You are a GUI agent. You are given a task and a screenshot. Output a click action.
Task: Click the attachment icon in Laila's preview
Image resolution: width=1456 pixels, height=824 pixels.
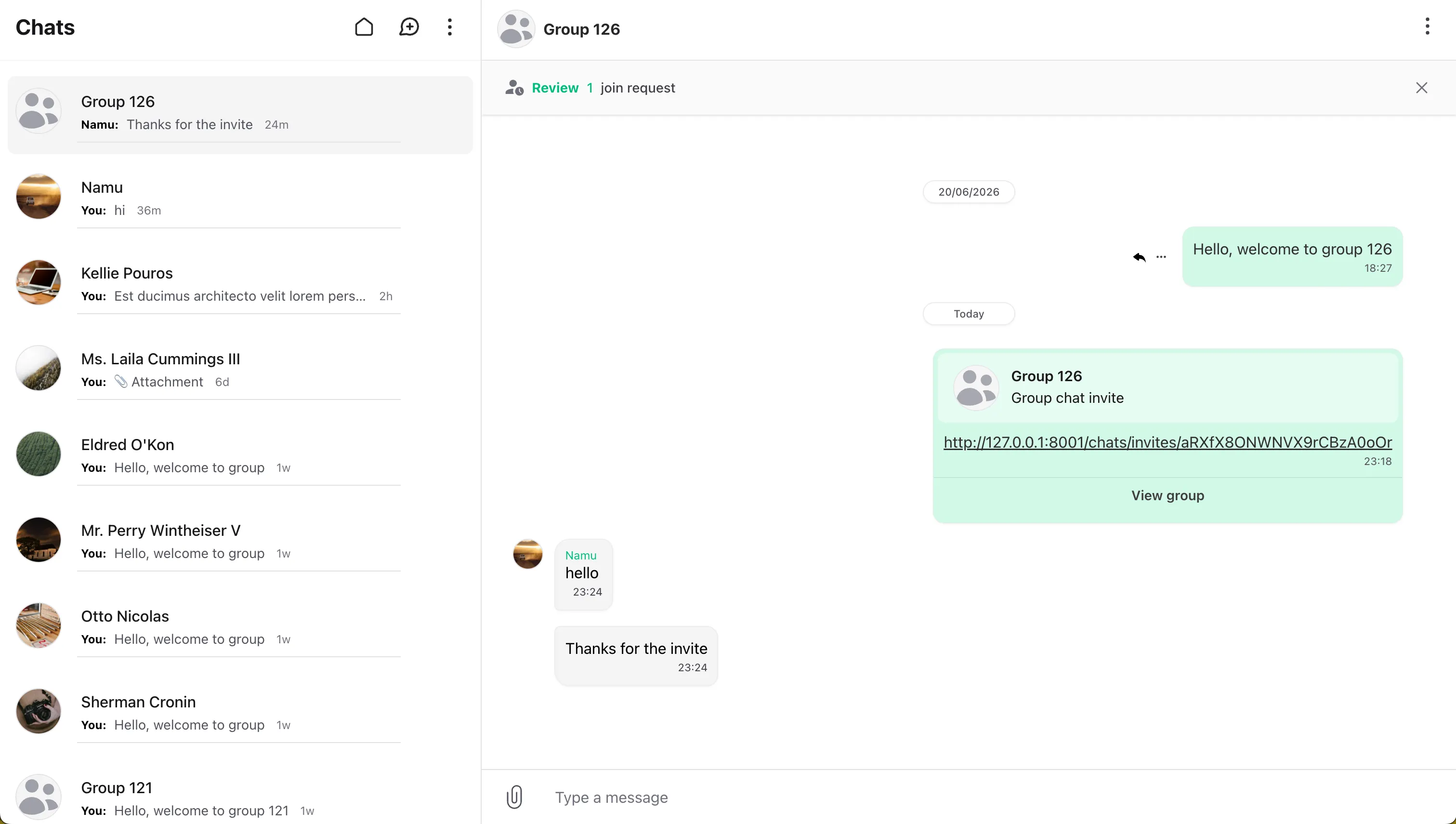pos(120,382)
